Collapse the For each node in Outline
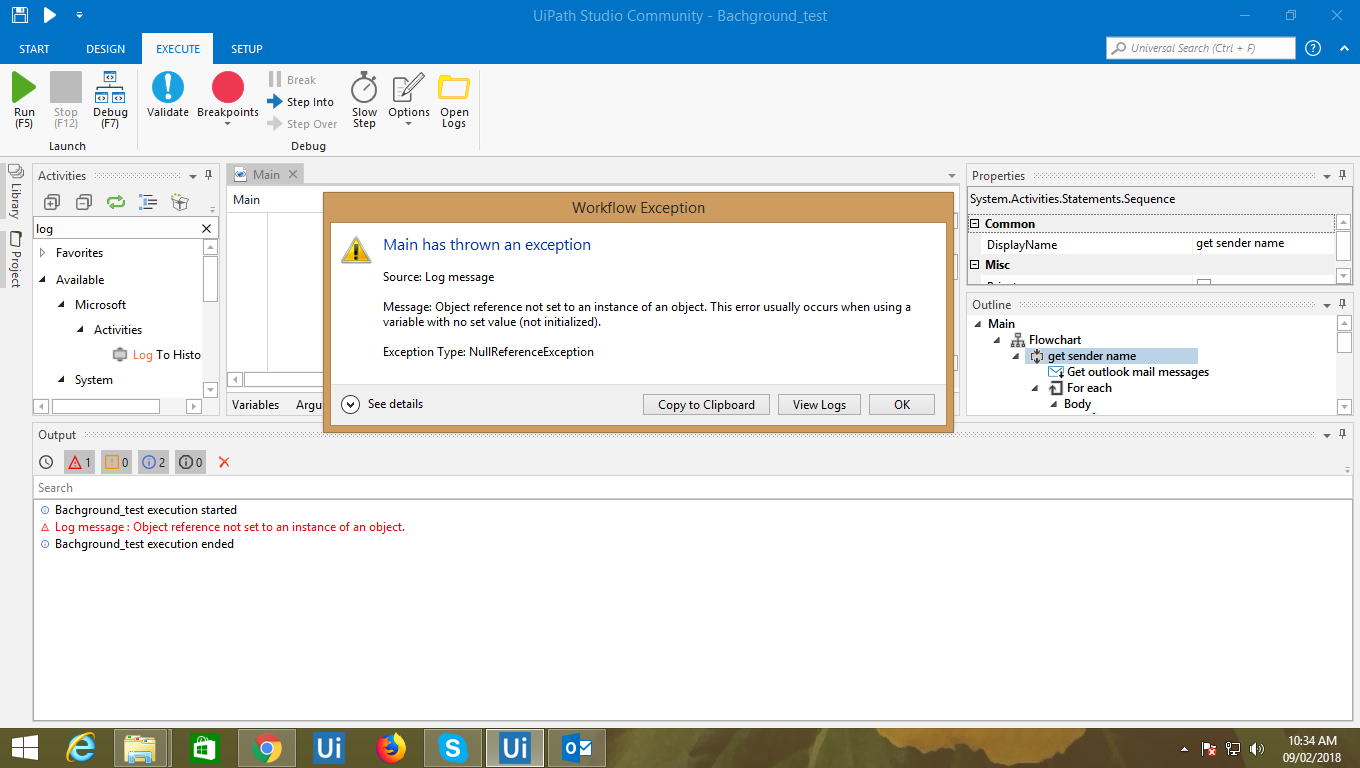 click(1037, 388)
